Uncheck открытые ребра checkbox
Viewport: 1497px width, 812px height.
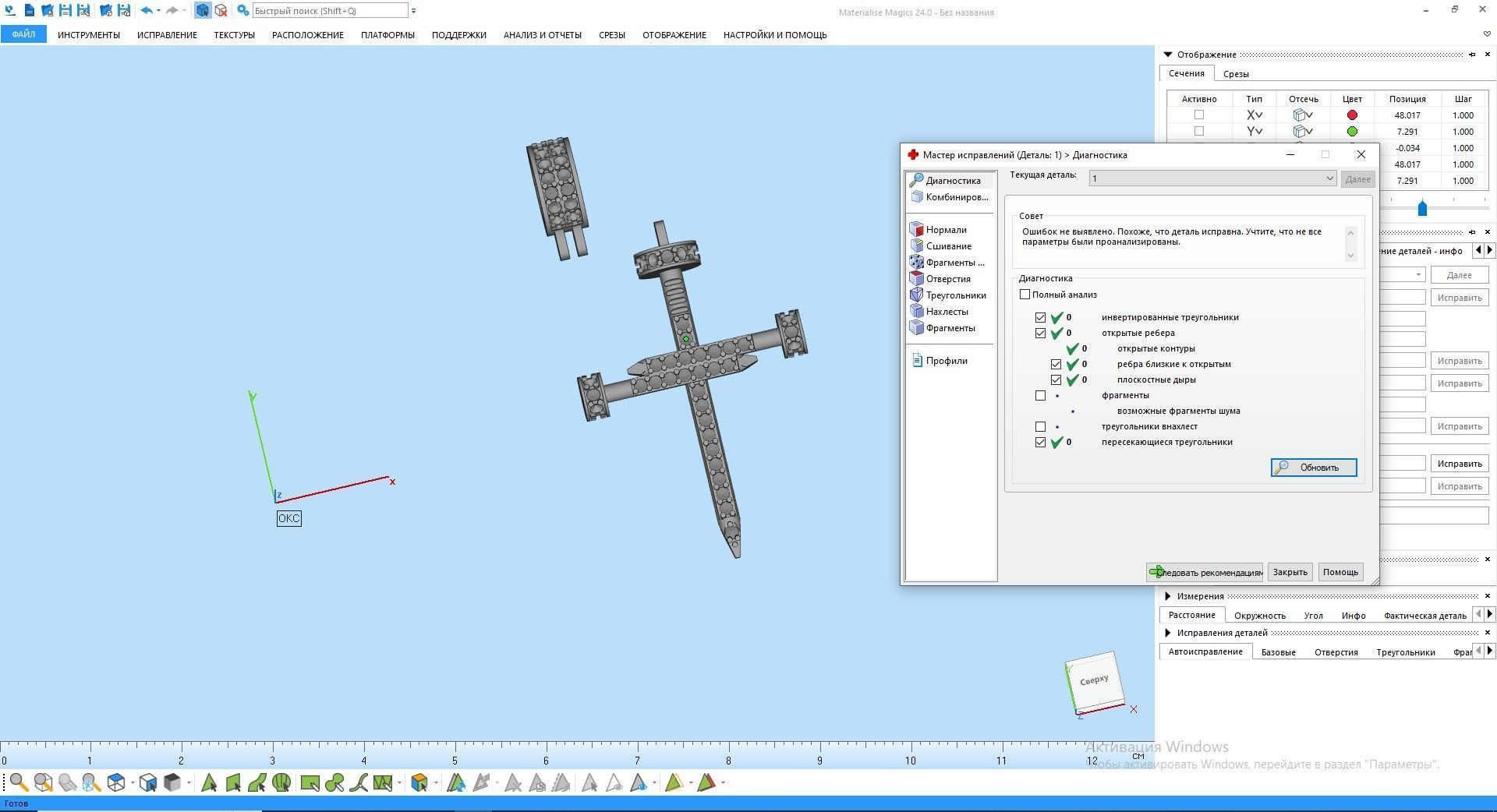(1040, 333)
